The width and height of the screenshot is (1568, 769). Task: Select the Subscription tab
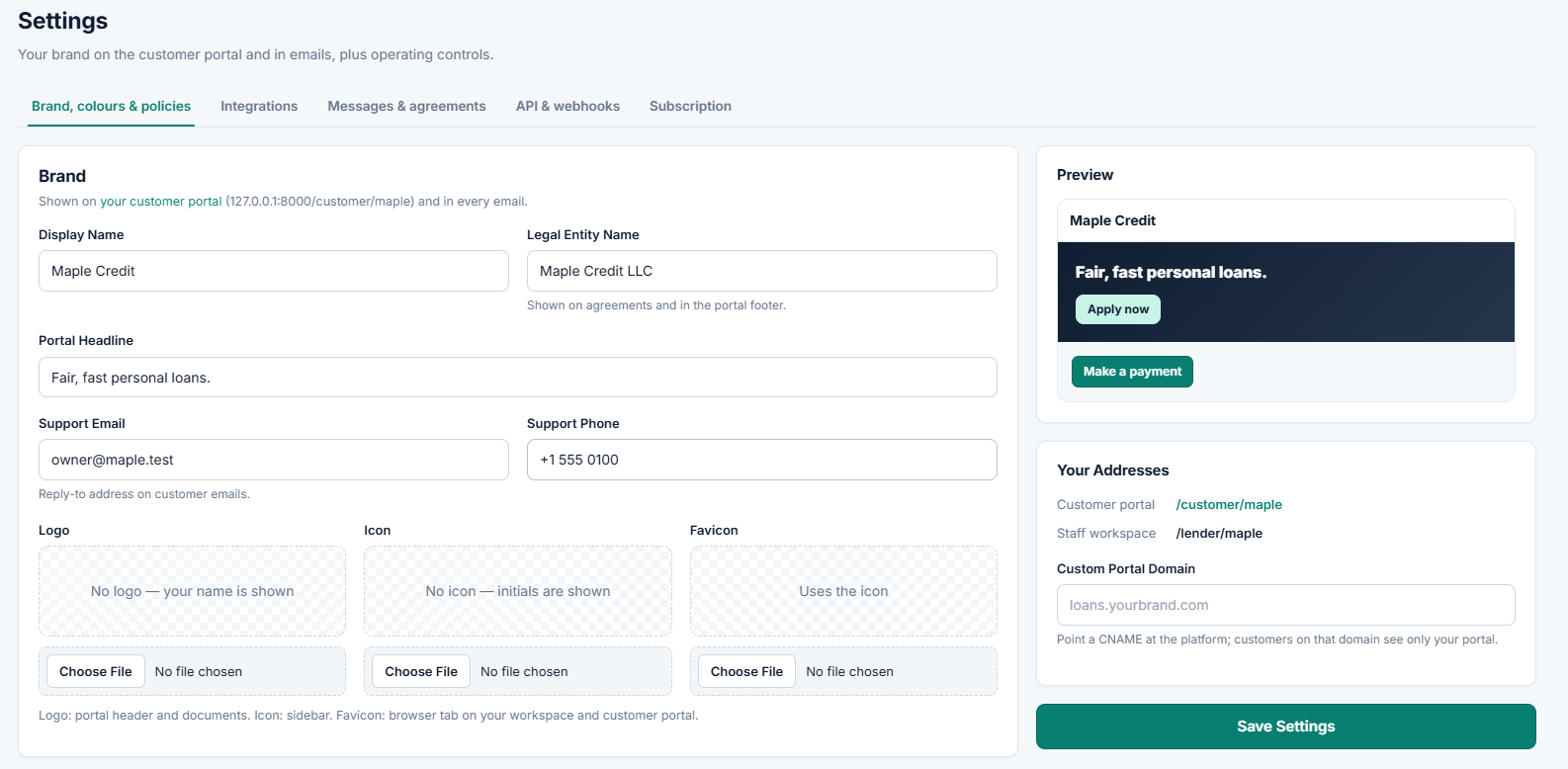690,106
